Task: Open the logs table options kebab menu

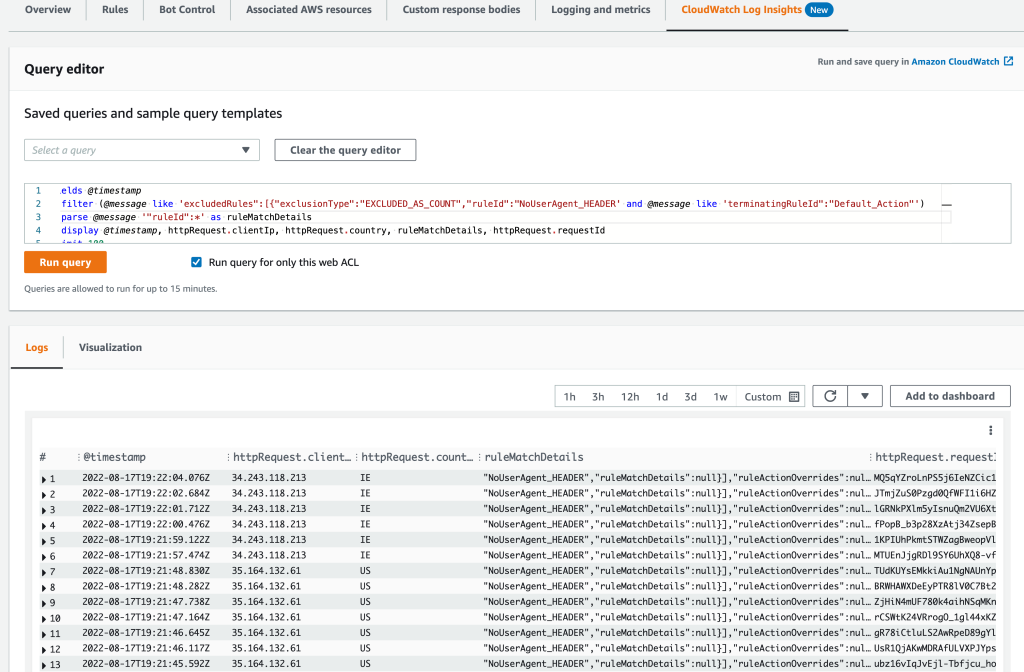Action: [x=989, y=429]
